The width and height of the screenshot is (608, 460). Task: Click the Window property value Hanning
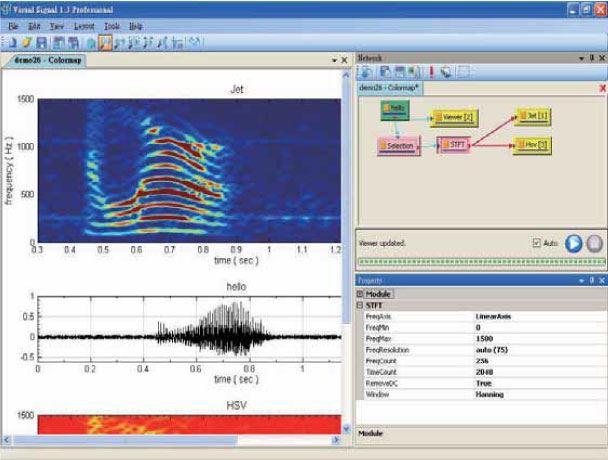[x=490, y=395]
